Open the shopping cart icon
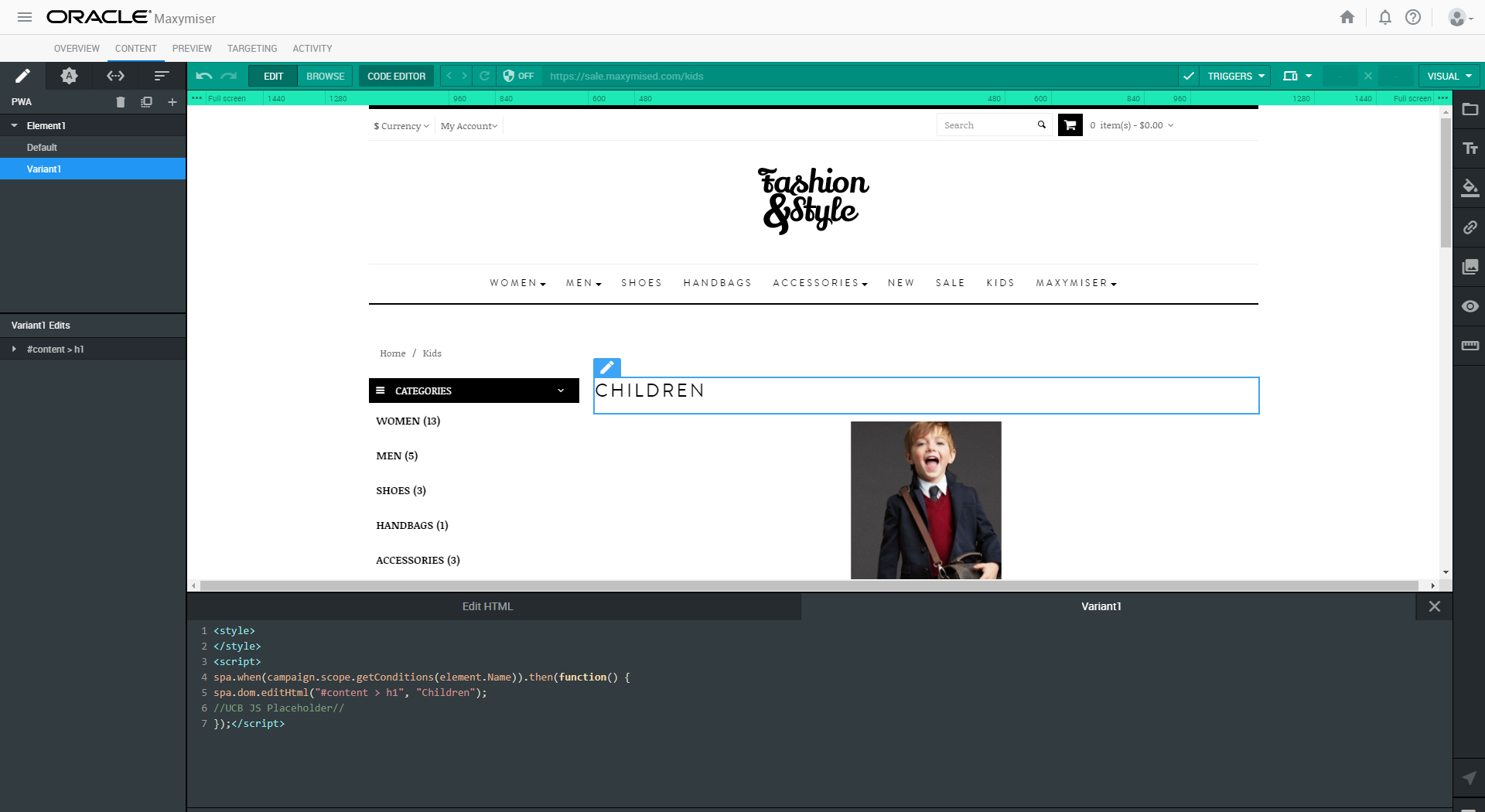Viewport: 1485px width, 812px height. coord(1070,125)
